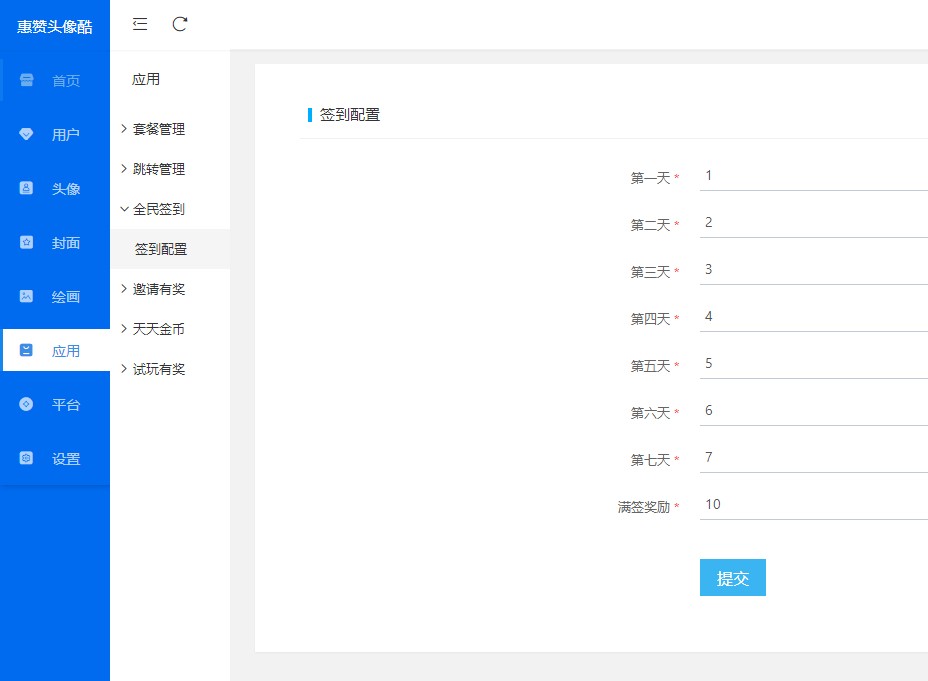This screenshot has width=928, height=681.
Task: Click the 签到配置 page heading
Action: [350, 115]
